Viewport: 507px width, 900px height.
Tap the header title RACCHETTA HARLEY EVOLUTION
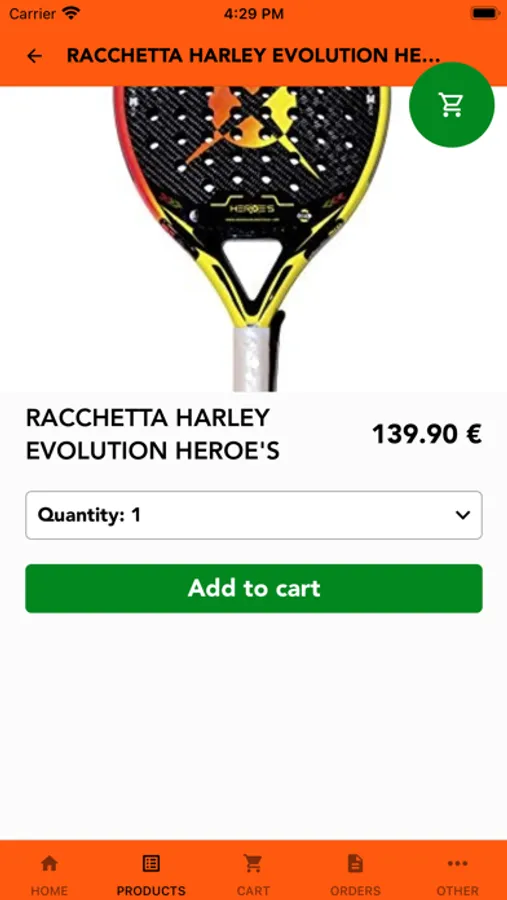(253, 56)
